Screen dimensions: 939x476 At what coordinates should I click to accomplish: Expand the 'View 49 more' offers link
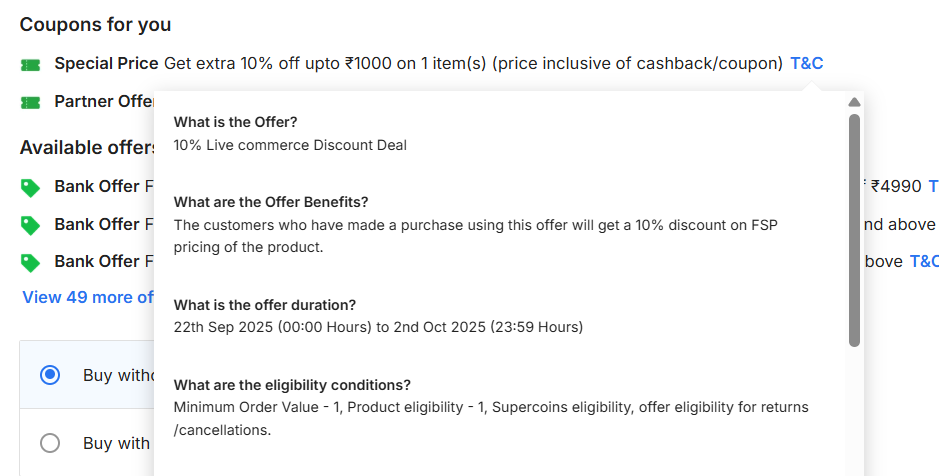click(x=88, y=297)
